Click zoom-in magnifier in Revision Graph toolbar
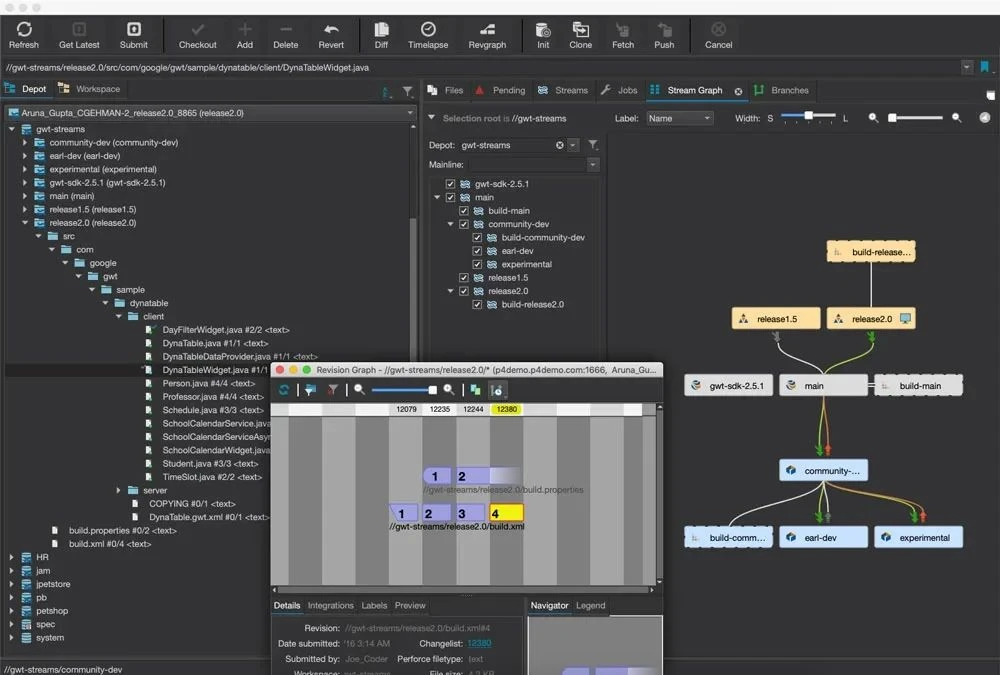This screenshot has height=675, width=1000. coord(449,389)
